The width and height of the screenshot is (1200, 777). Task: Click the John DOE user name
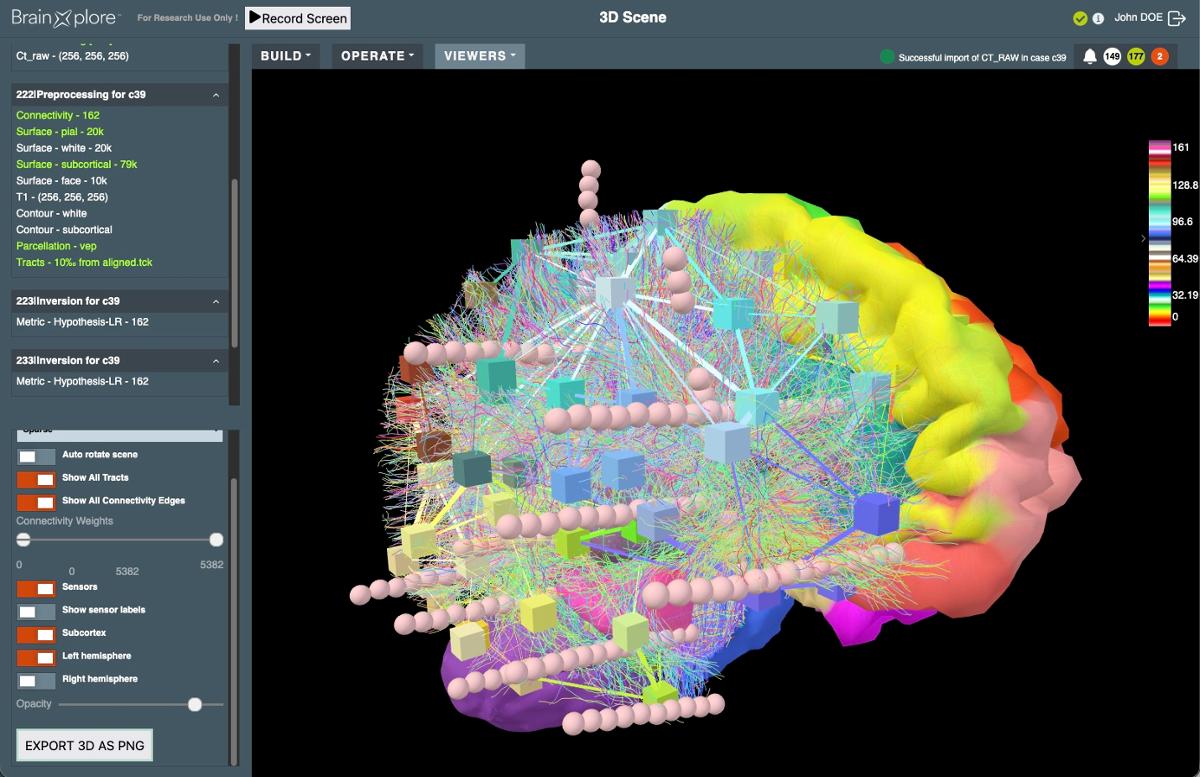point(1138,18)
